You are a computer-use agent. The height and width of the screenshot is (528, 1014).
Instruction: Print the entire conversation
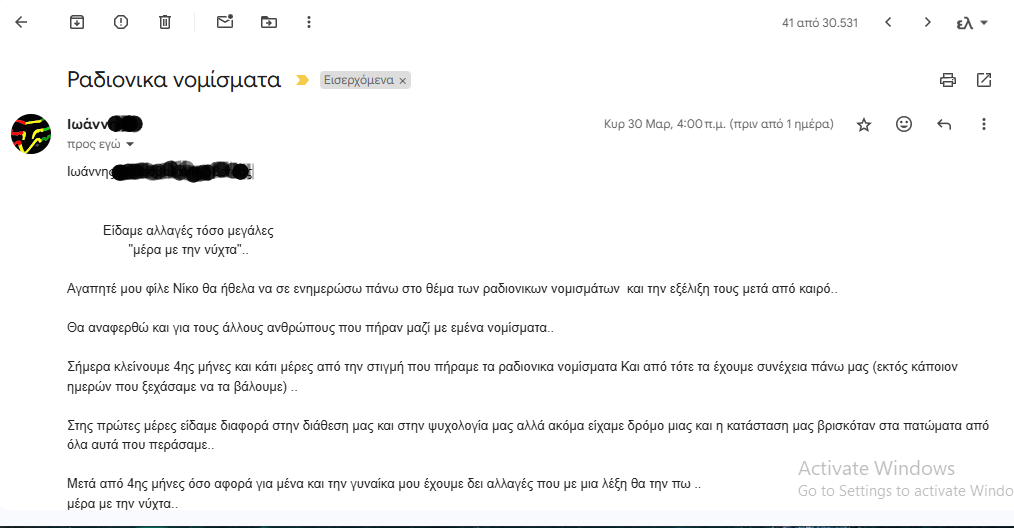pyautogui.click(x=948, y=80)
